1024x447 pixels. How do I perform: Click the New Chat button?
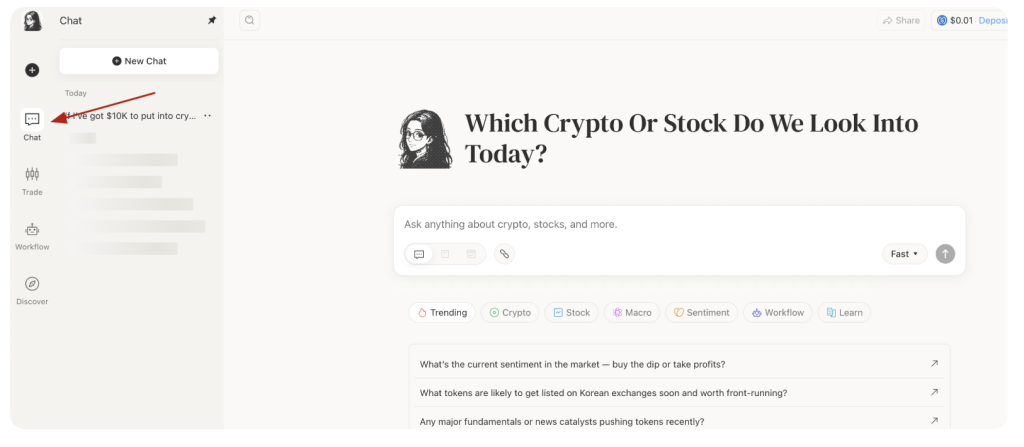139,61
